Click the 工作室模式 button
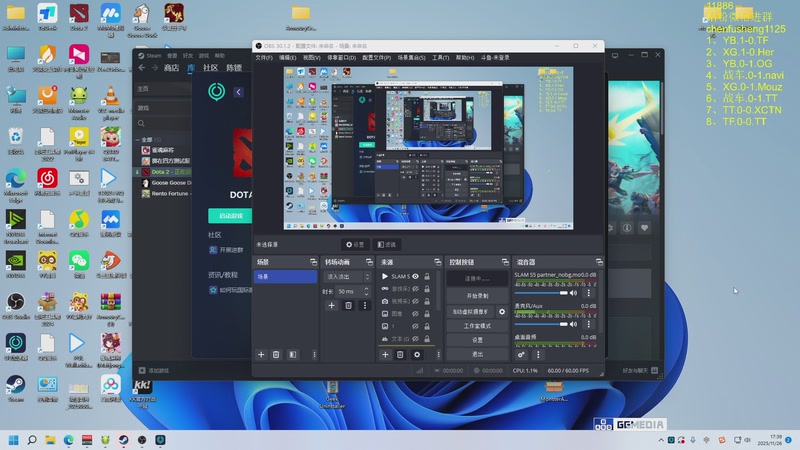 click(478, 326)
